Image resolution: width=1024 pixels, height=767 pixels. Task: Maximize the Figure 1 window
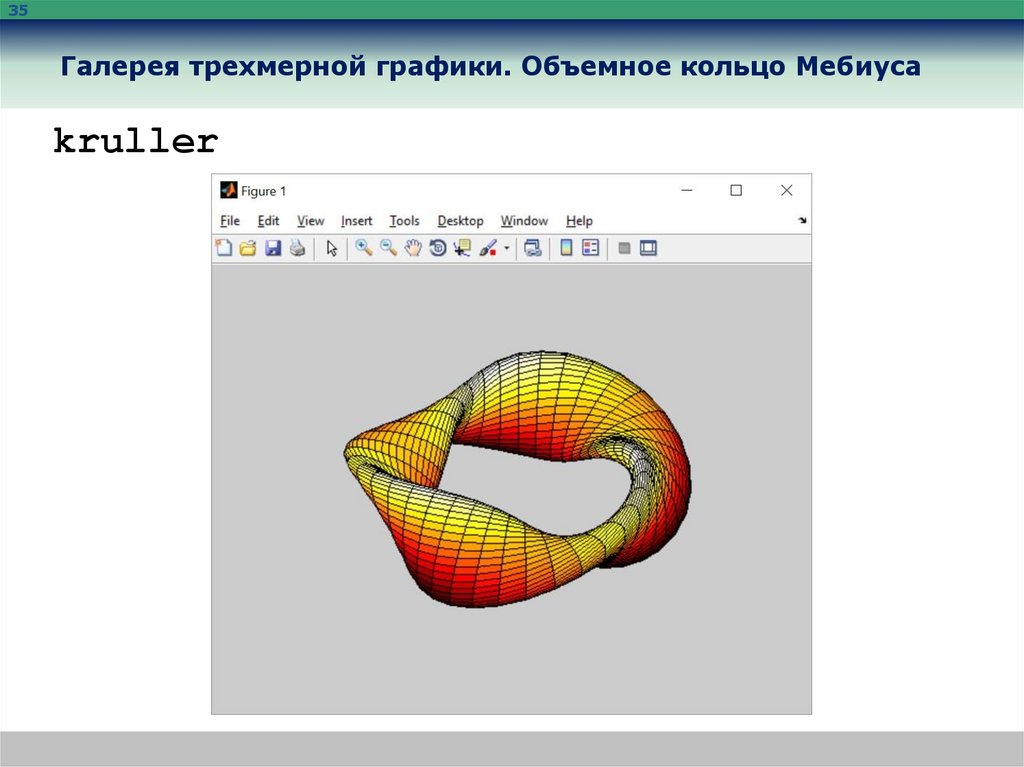click(736, 190)
